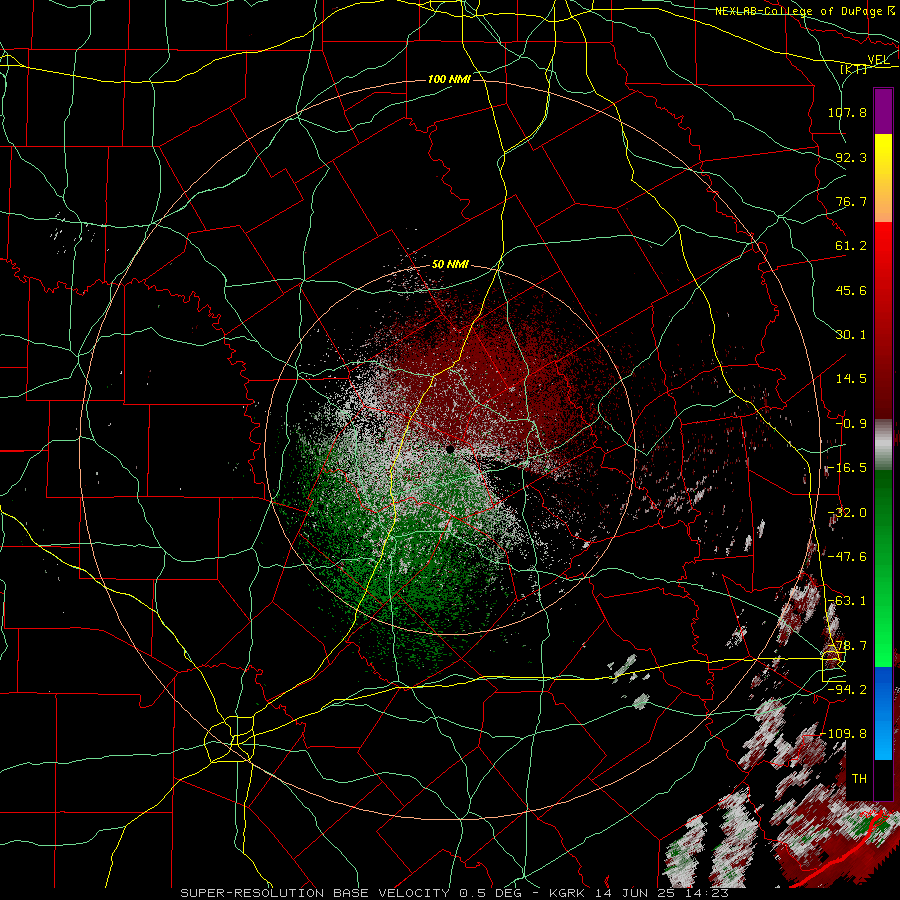Select the black KGRK radar site dot
The width and height of the screenshot is (900, 900).
pyautogui.click(x=450, y=449)
